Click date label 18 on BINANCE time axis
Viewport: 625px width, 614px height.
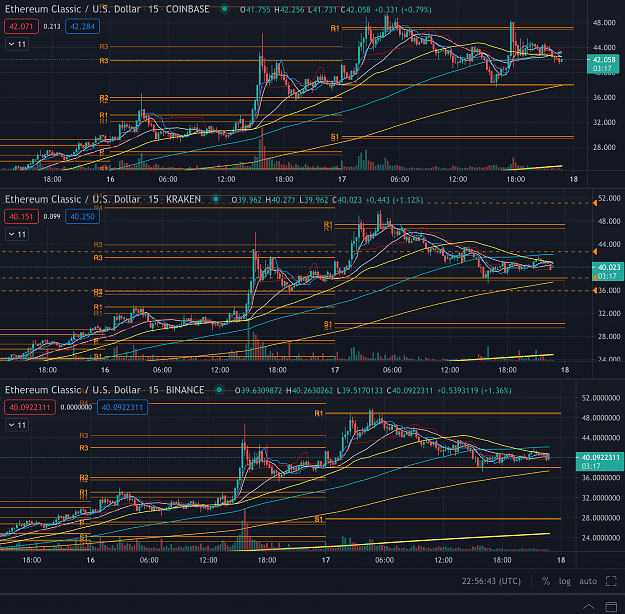(561, 560)
